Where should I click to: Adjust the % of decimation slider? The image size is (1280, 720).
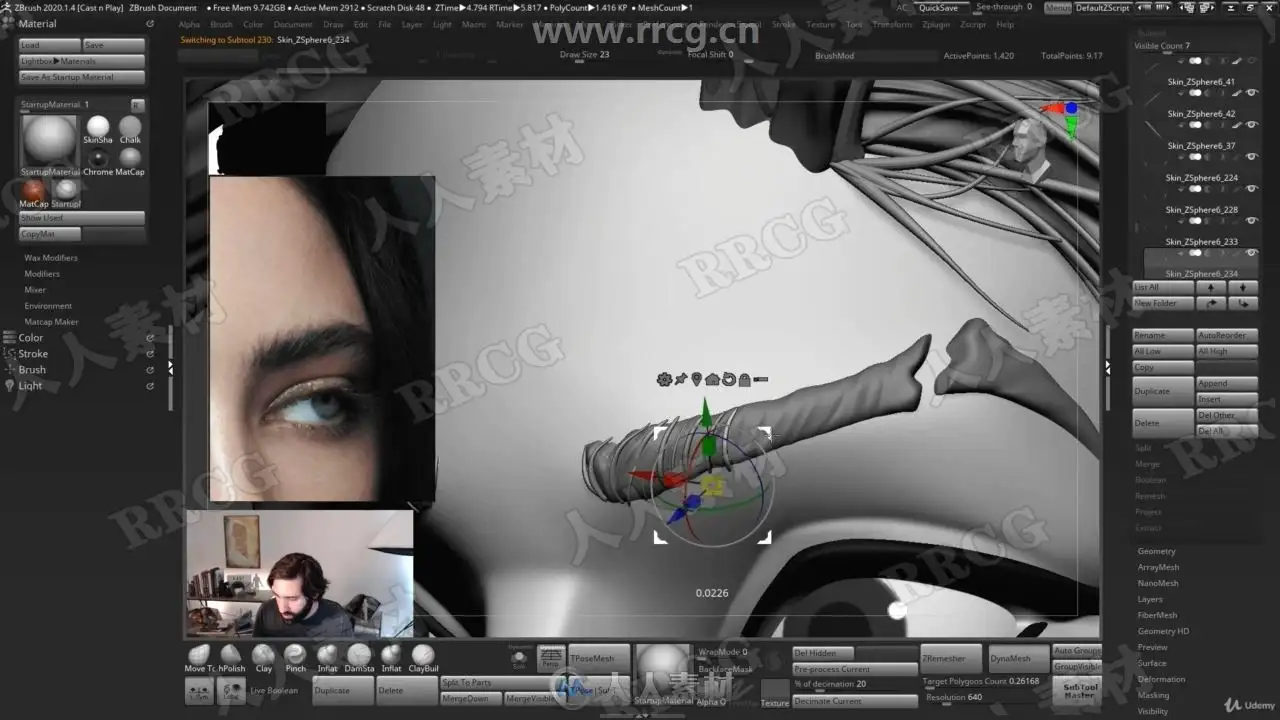(855, 684)
